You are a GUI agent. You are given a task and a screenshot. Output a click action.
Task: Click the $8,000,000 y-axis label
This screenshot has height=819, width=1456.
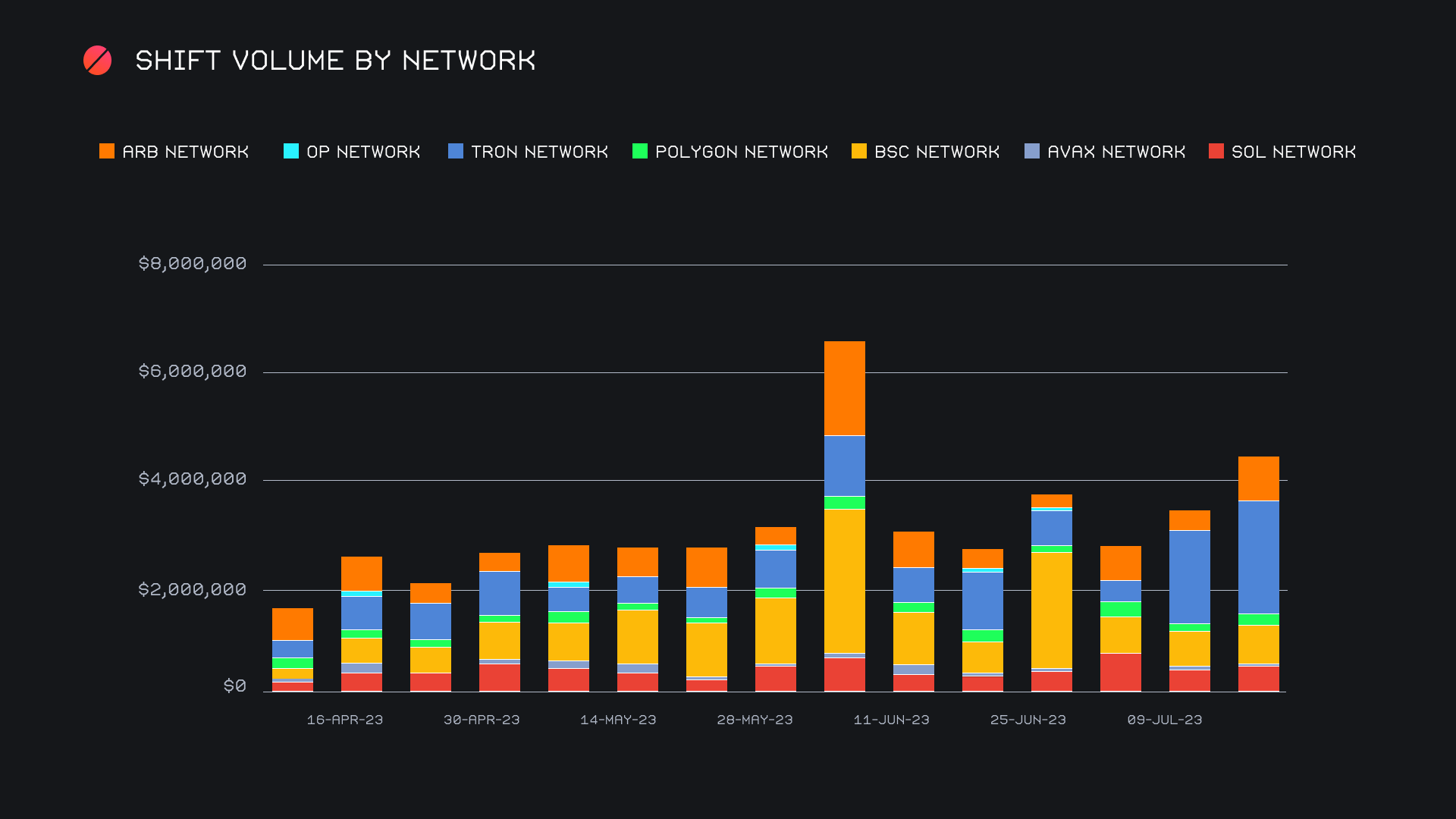point(193,264)
